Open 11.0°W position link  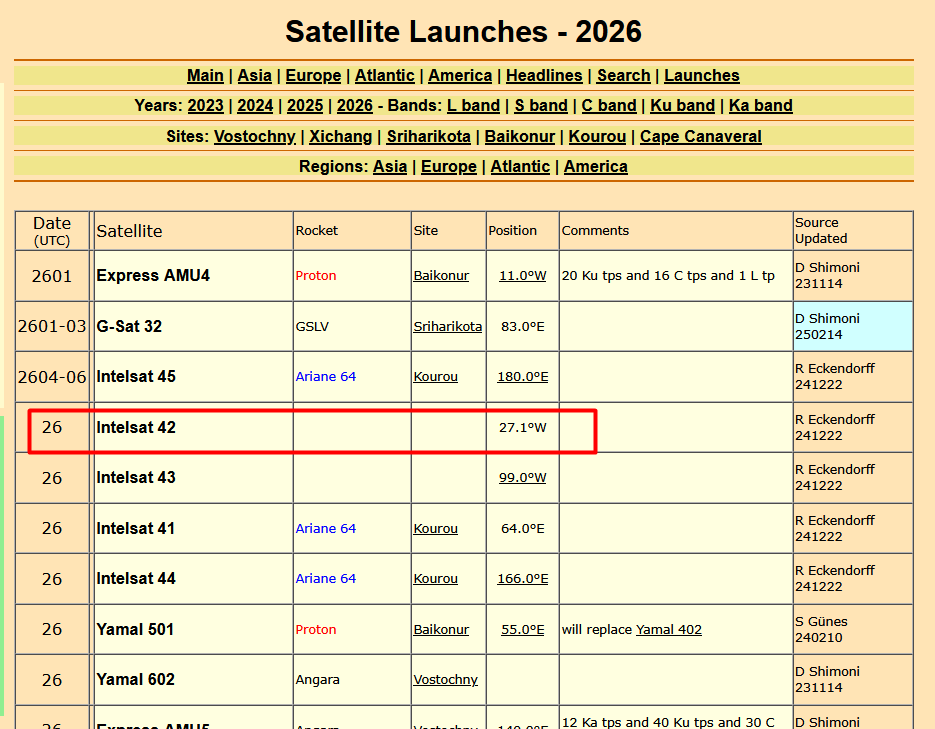(522, 275)
